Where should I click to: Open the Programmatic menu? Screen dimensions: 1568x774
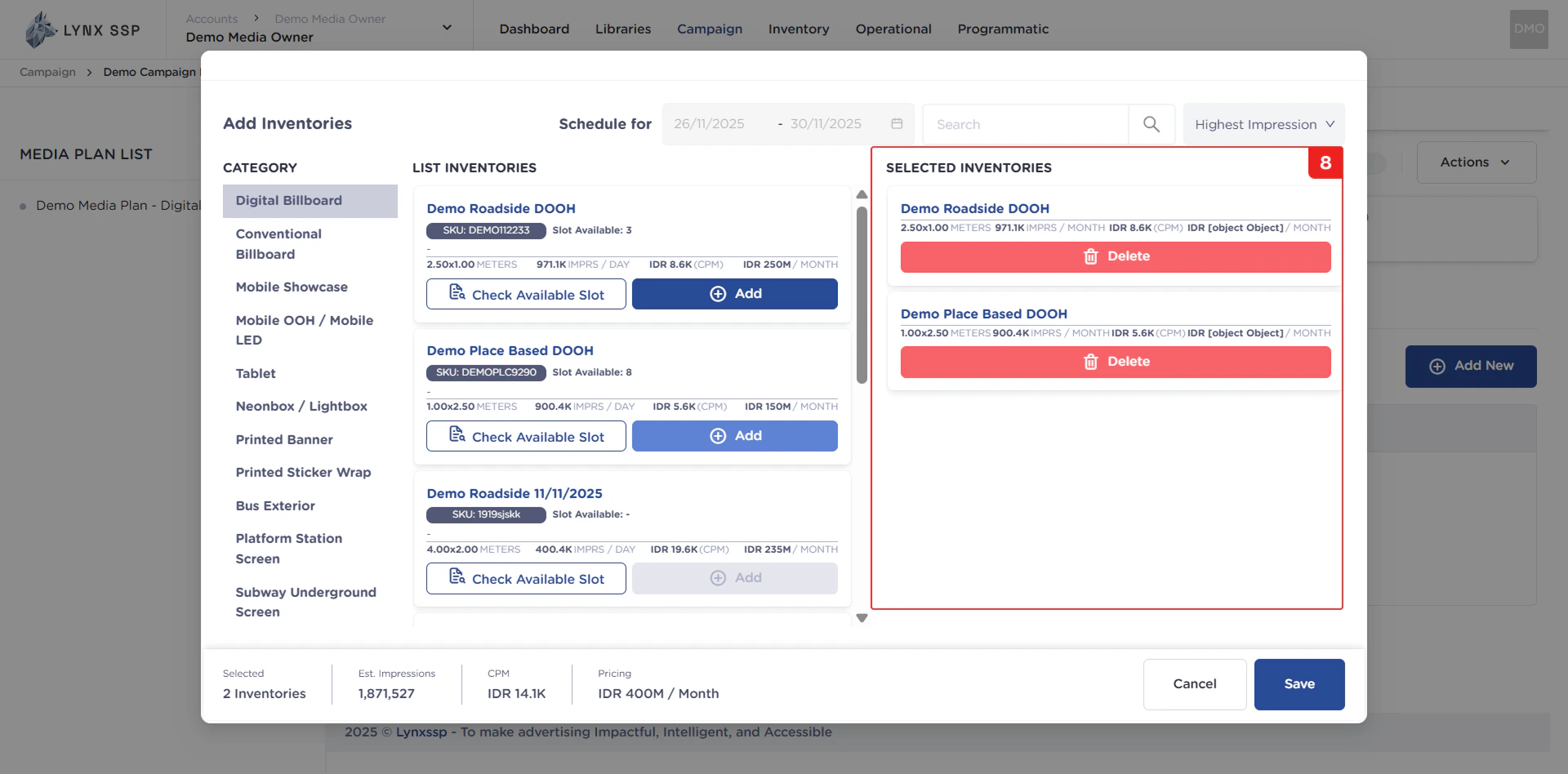1003,29
